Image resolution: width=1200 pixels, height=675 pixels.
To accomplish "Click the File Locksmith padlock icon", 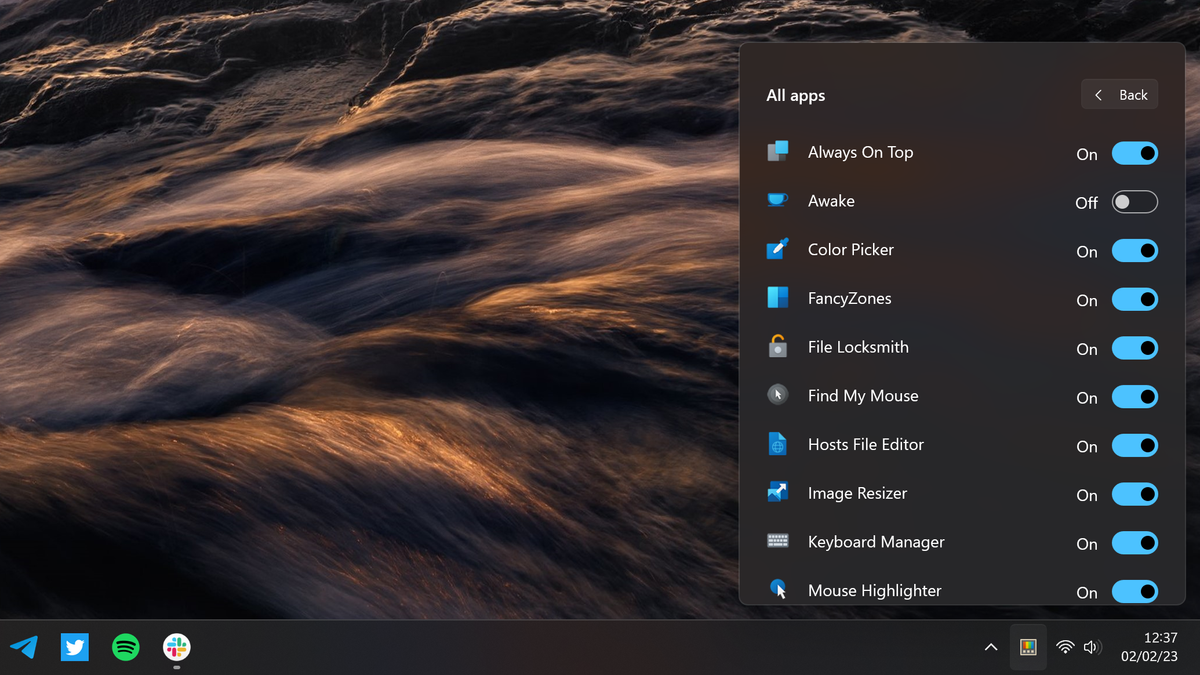I will click(x=778, y=347).
